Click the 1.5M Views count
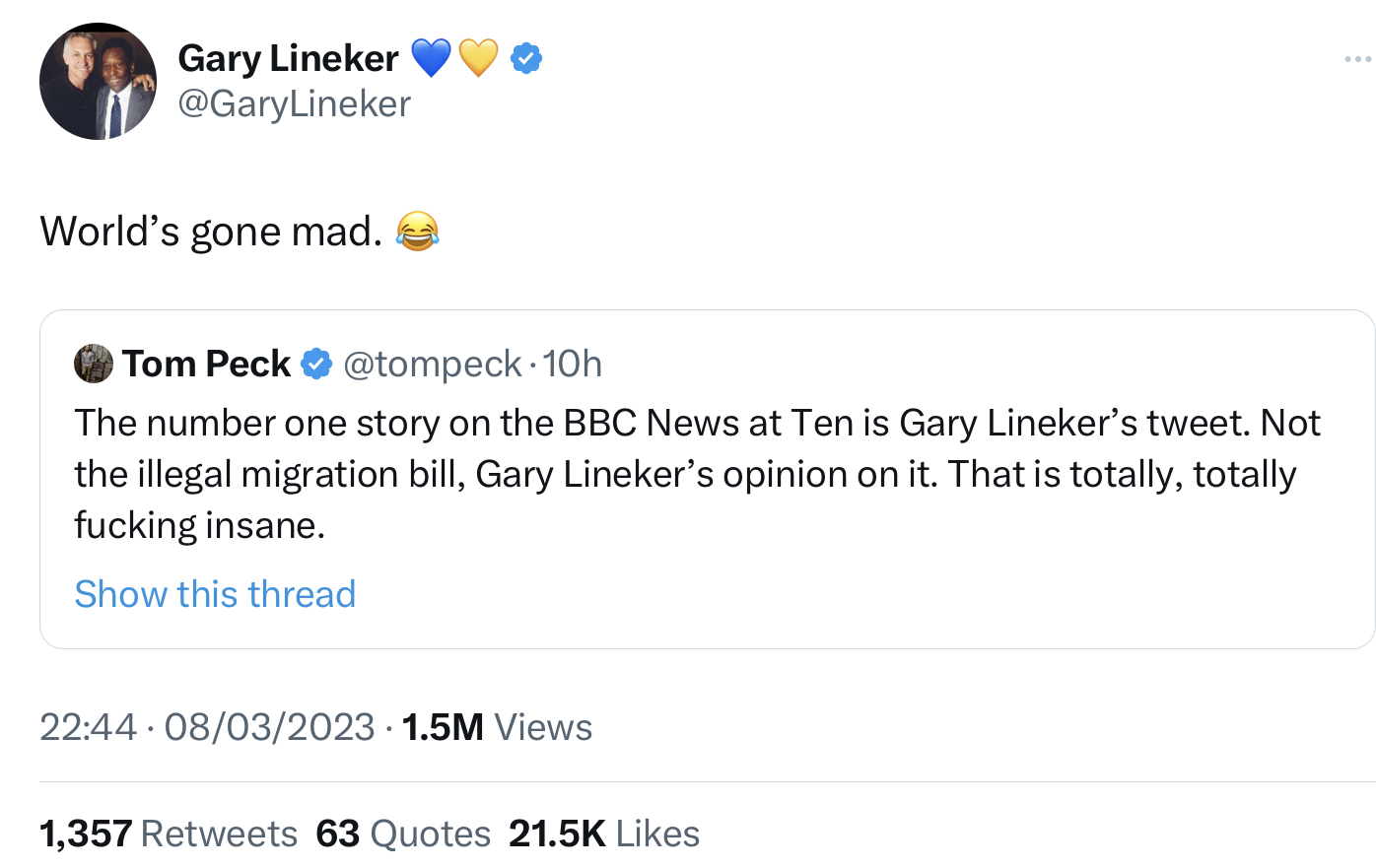Viewport: 1376px width, 868px height. point(497,726)
